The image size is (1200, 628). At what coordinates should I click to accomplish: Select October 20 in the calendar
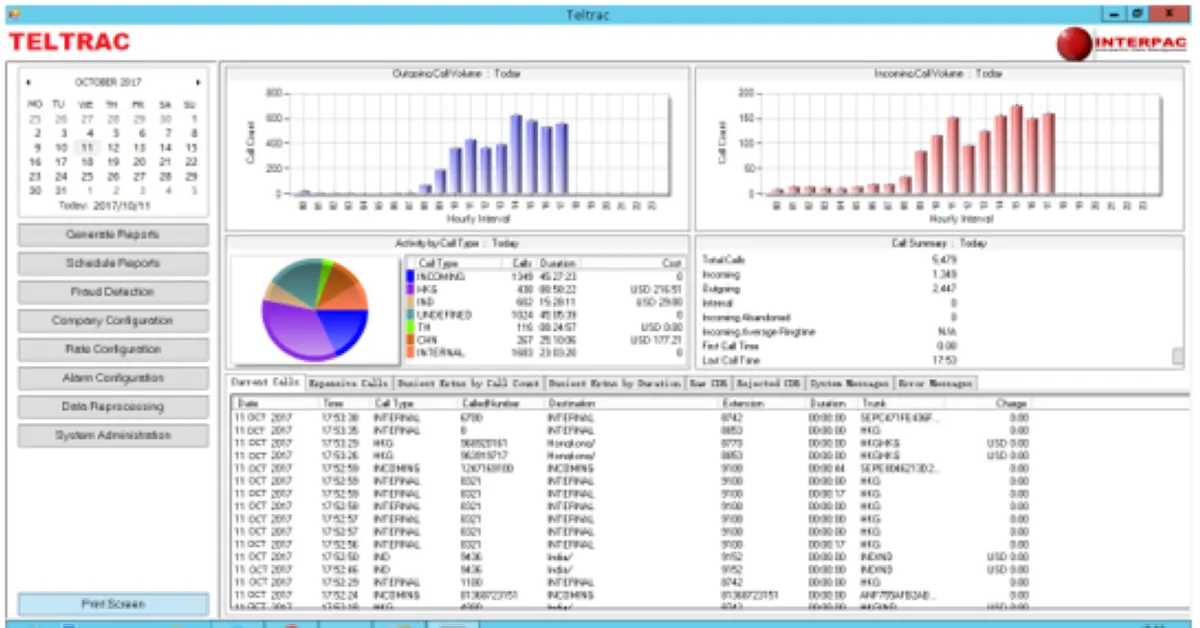(x=139, y=161)
